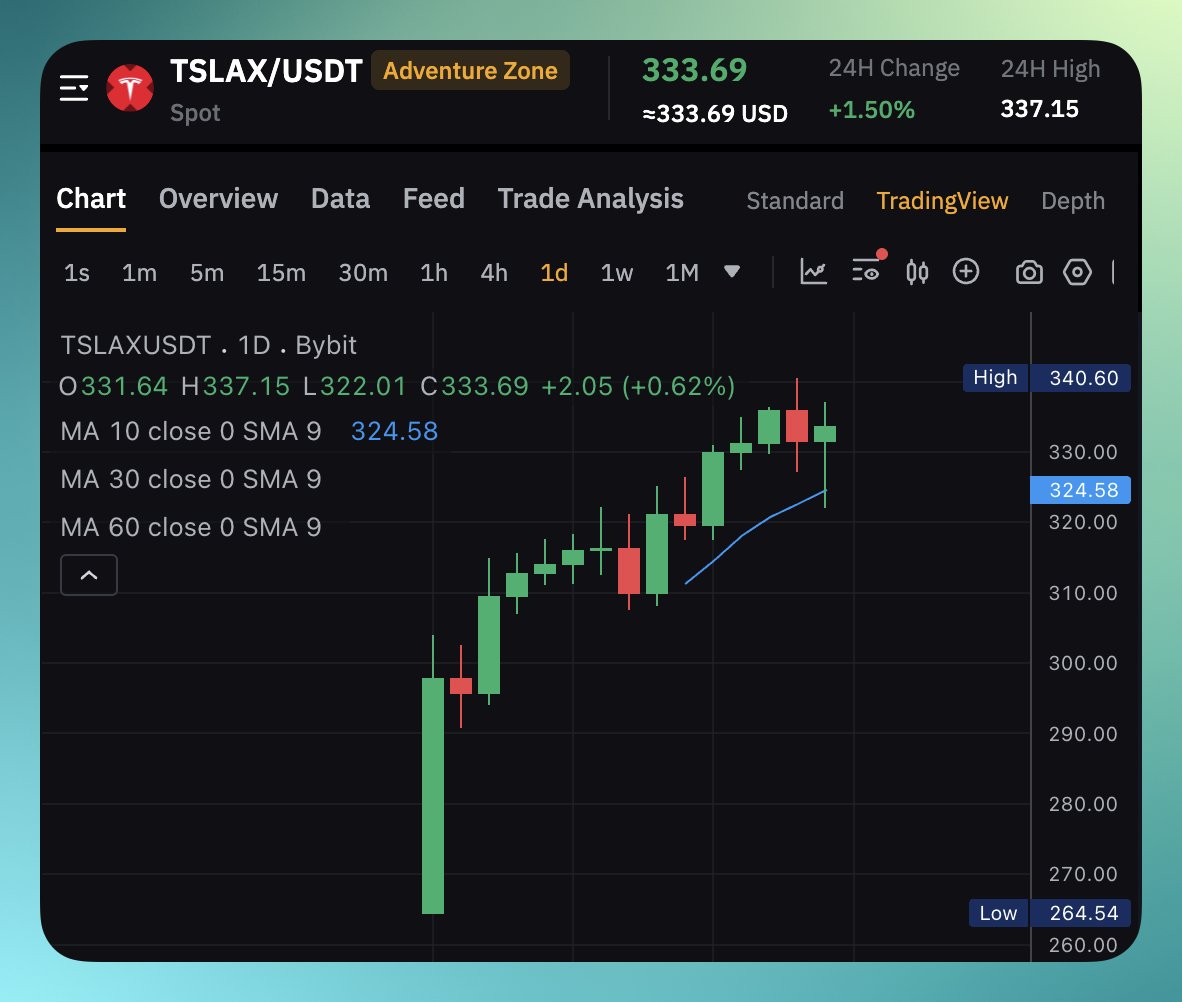Click the circled plus add icon
1182x1002 pixels.
(x=966, y=271)
